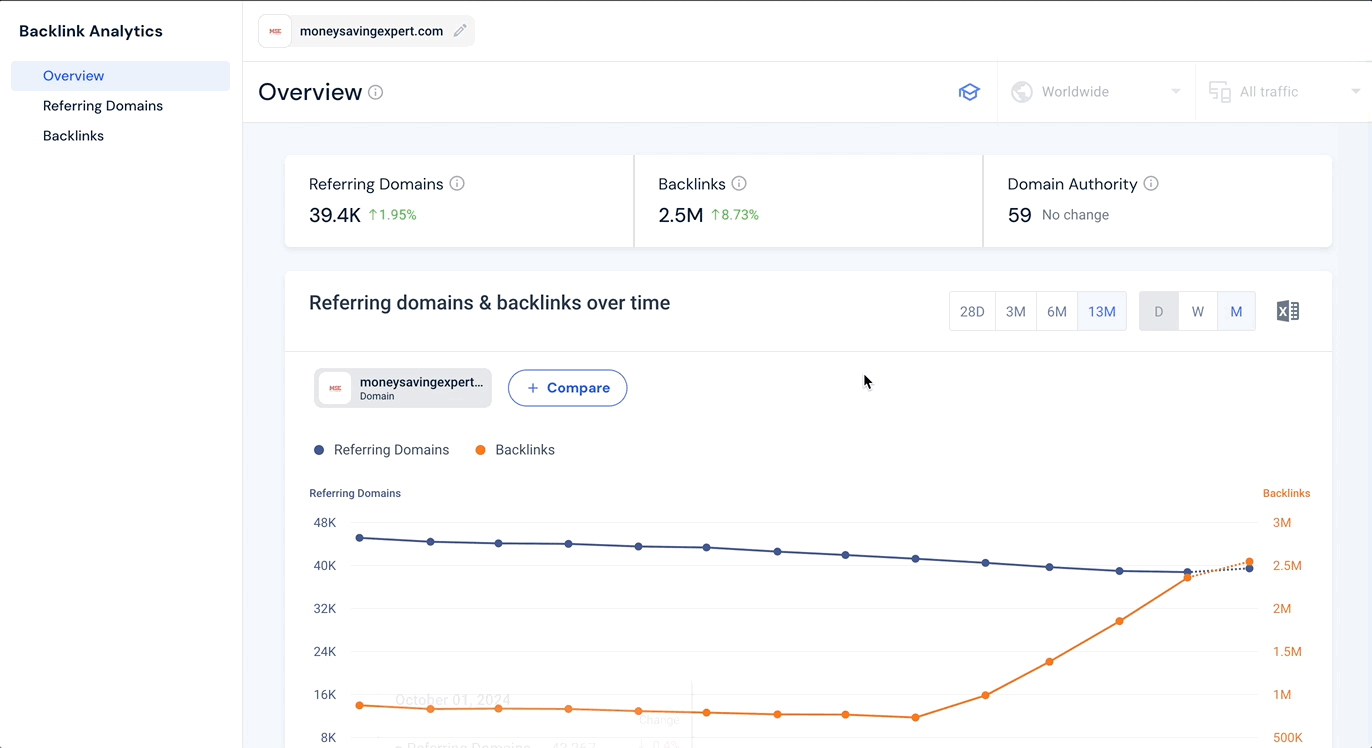1372x748 pixels.
Task: Export chart using the Excel icon
Action: pyautogui.click(x=1288, y=311)
